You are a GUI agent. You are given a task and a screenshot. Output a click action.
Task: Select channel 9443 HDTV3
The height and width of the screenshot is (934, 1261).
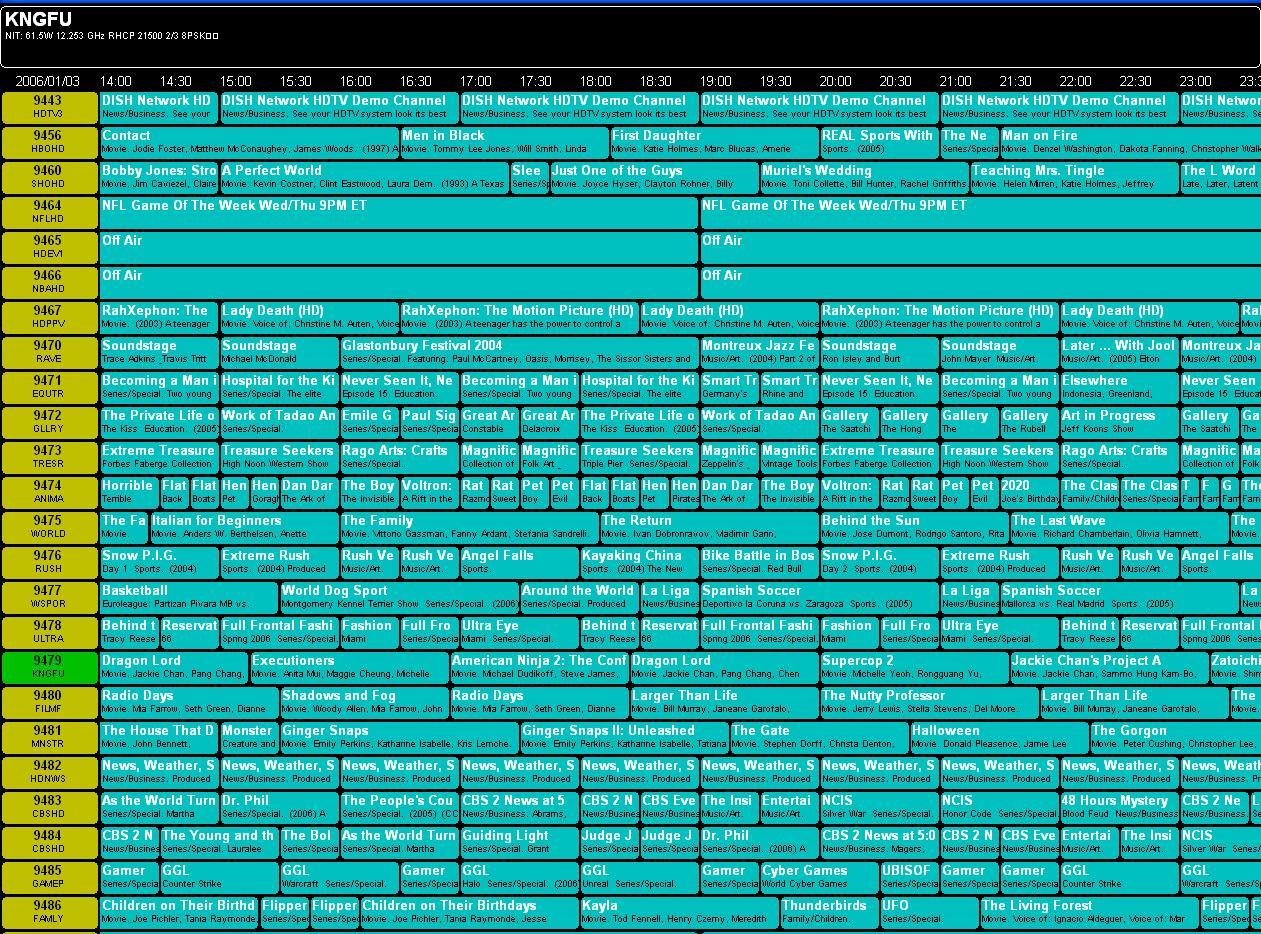[x=49, y=107]
